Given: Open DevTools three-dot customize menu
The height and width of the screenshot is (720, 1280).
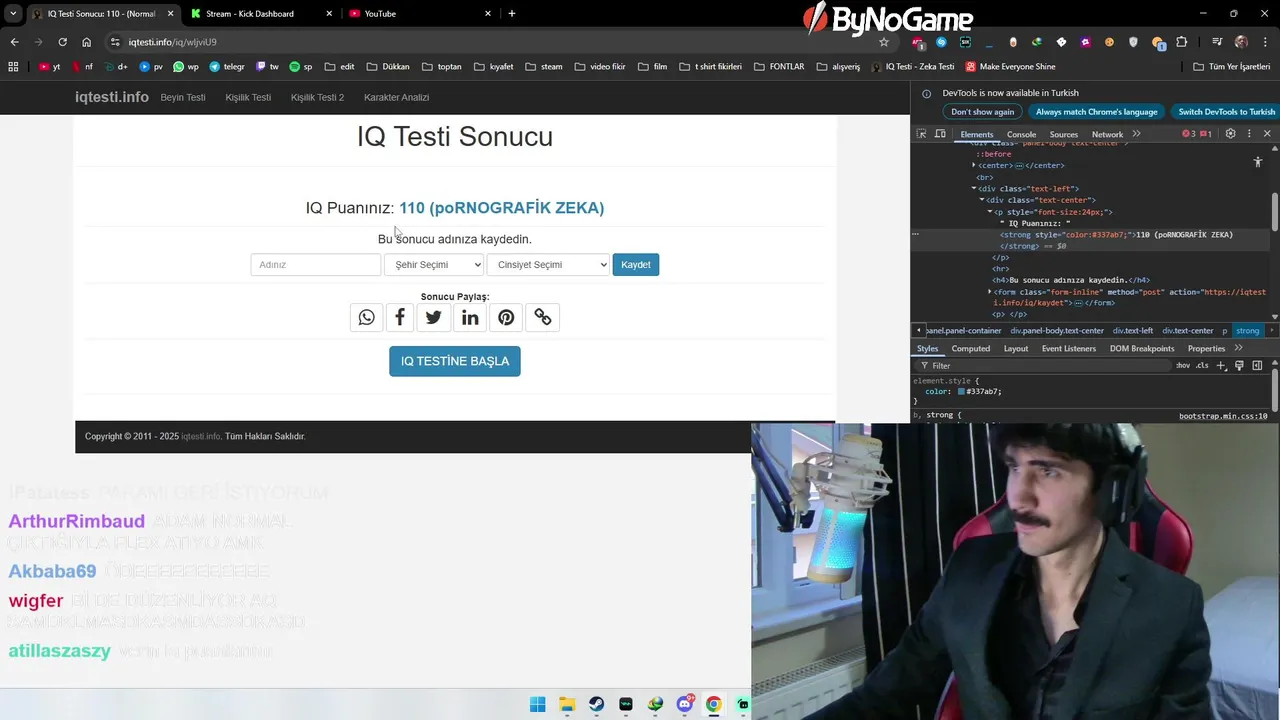Looking at the screenshot, I should [x=1249, y=134].
